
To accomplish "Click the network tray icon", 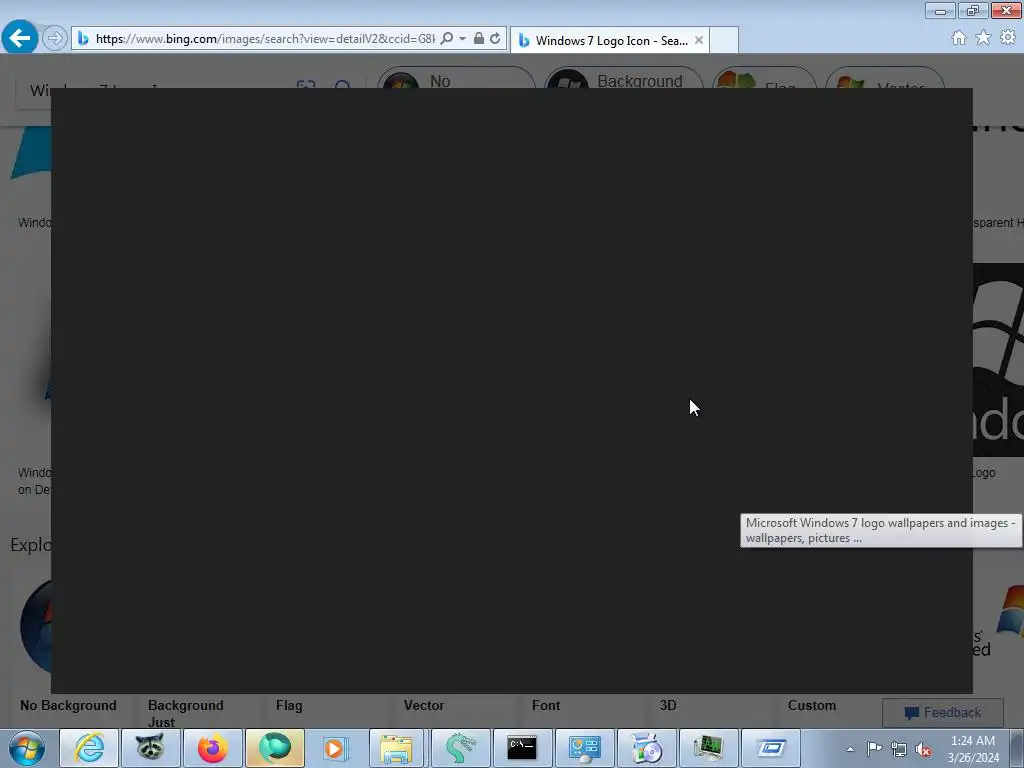I will 899,749.
